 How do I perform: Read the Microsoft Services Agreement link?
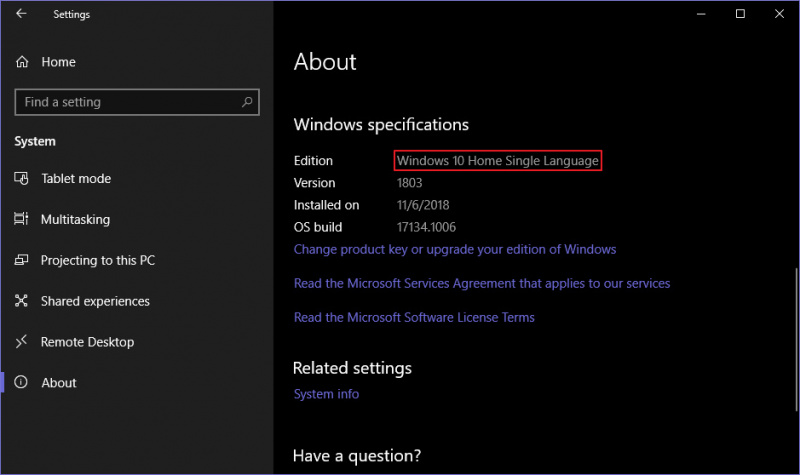[482, 284]
